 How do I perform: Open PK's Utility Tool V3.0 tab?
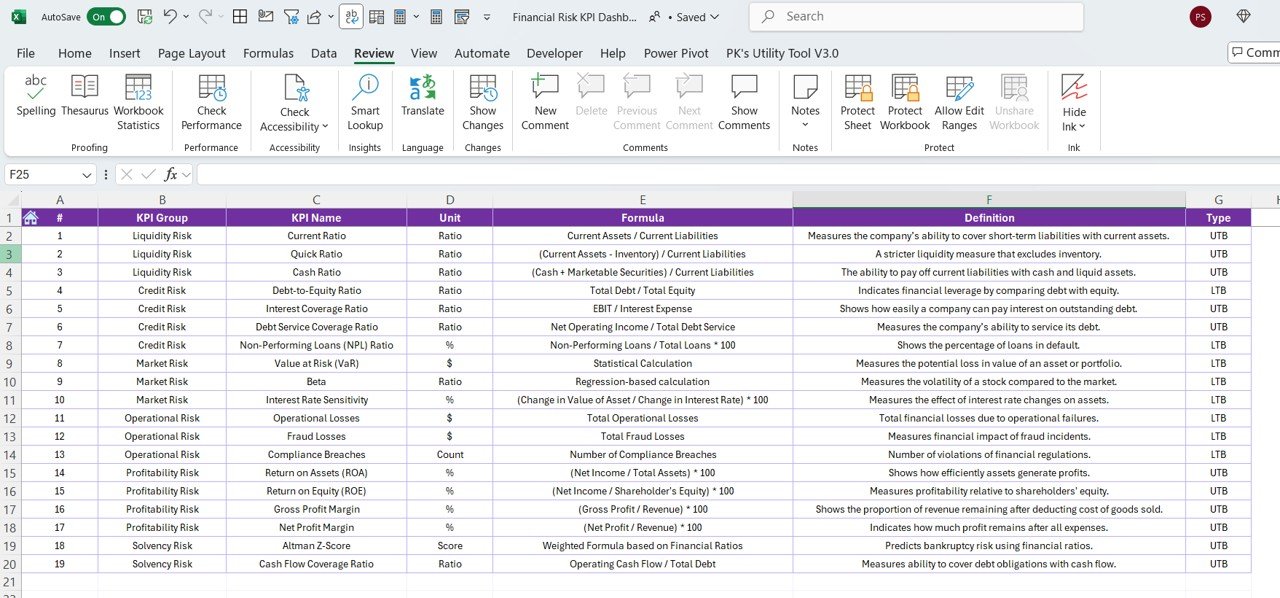click(x=783, y=53)
